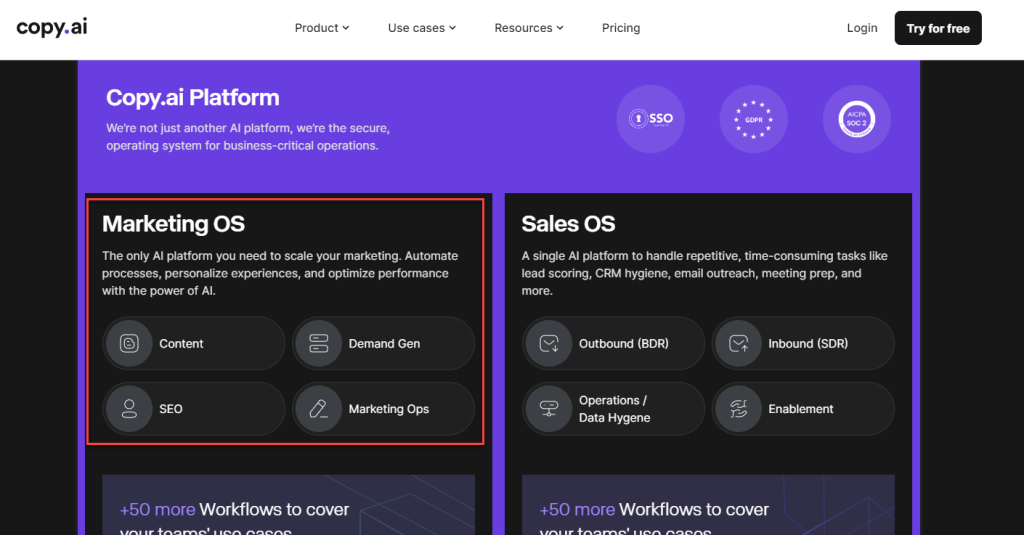Open the Operations / Data Hygene label link

click(615, 409)
